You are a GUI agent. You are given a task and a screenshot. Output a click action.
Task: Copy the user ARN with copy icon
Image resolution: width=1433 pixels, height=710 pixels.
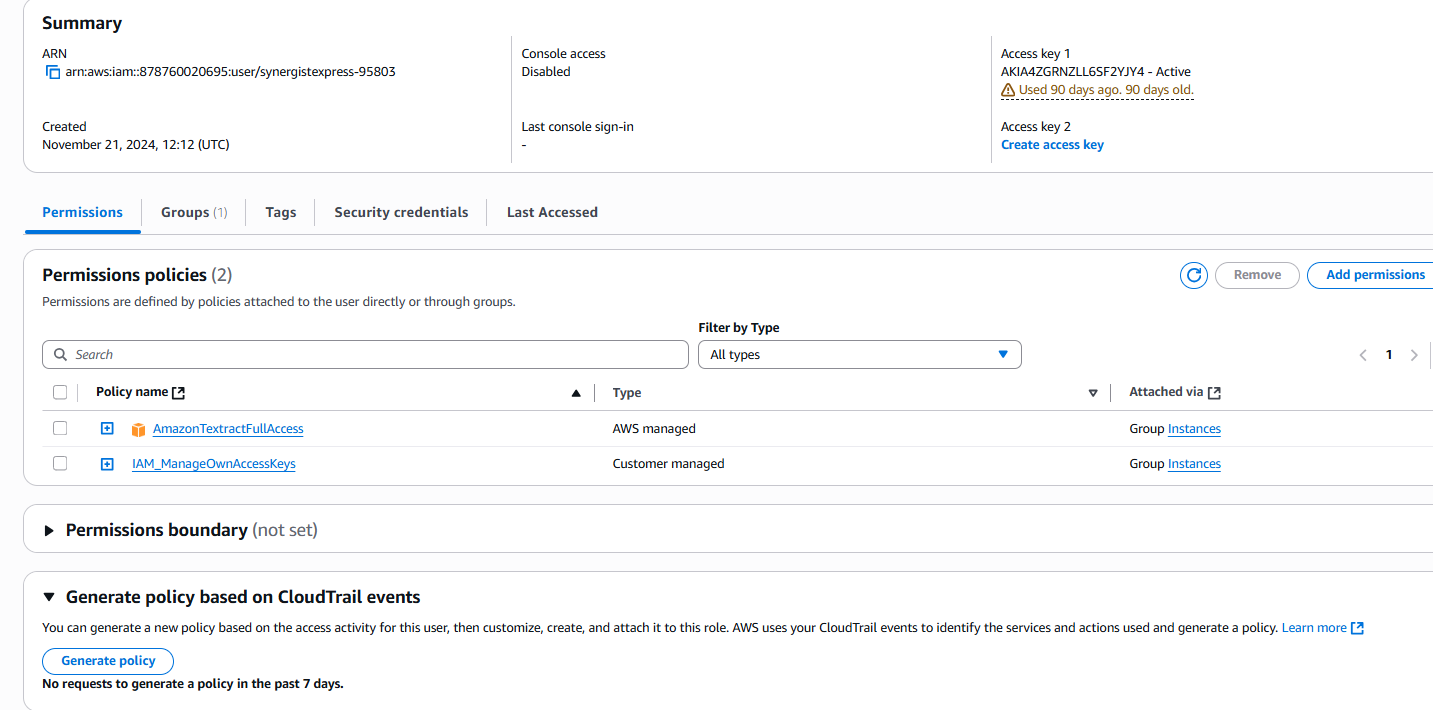point(53,72)
